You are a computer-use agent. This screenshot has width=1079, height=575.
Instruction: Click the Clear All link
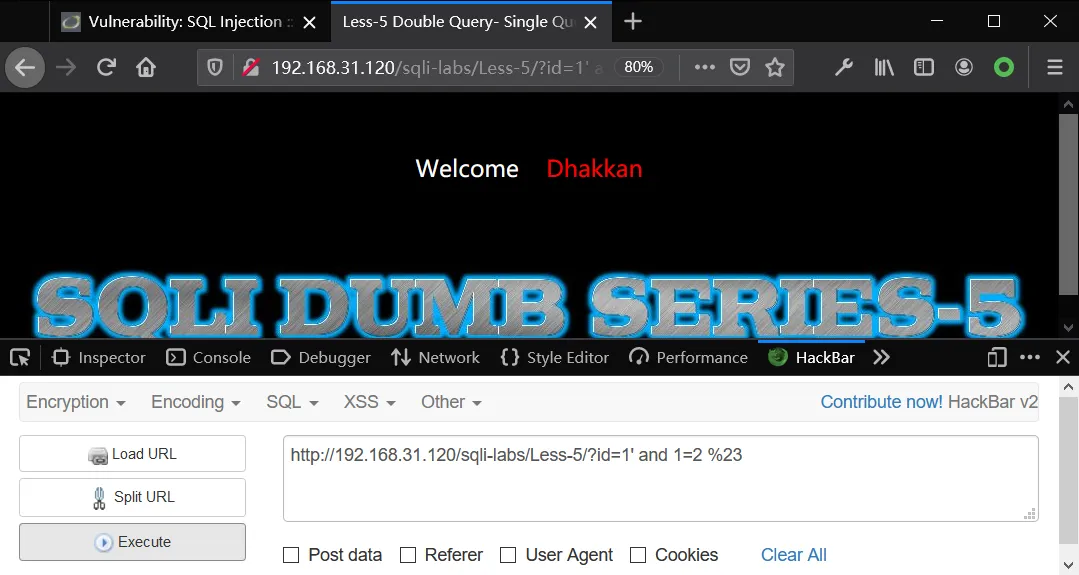point(793,555)
